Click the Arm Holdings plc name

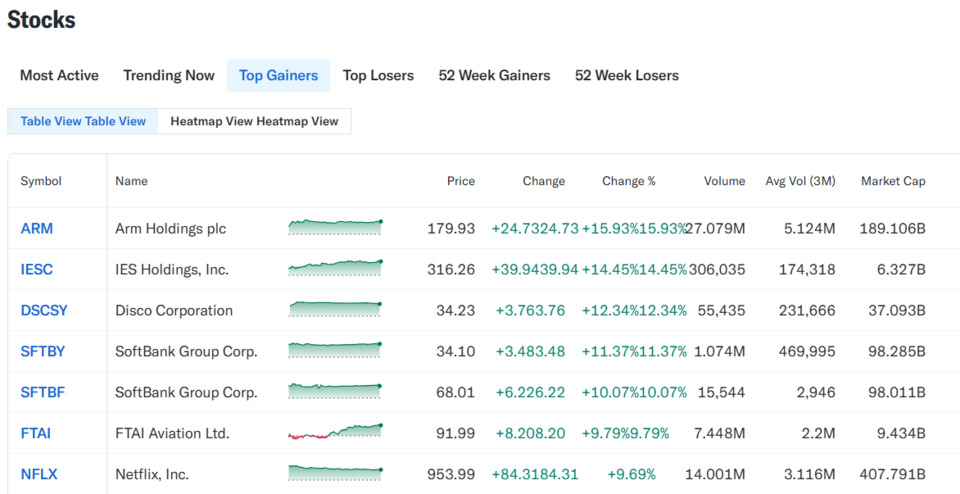(171, 229)
